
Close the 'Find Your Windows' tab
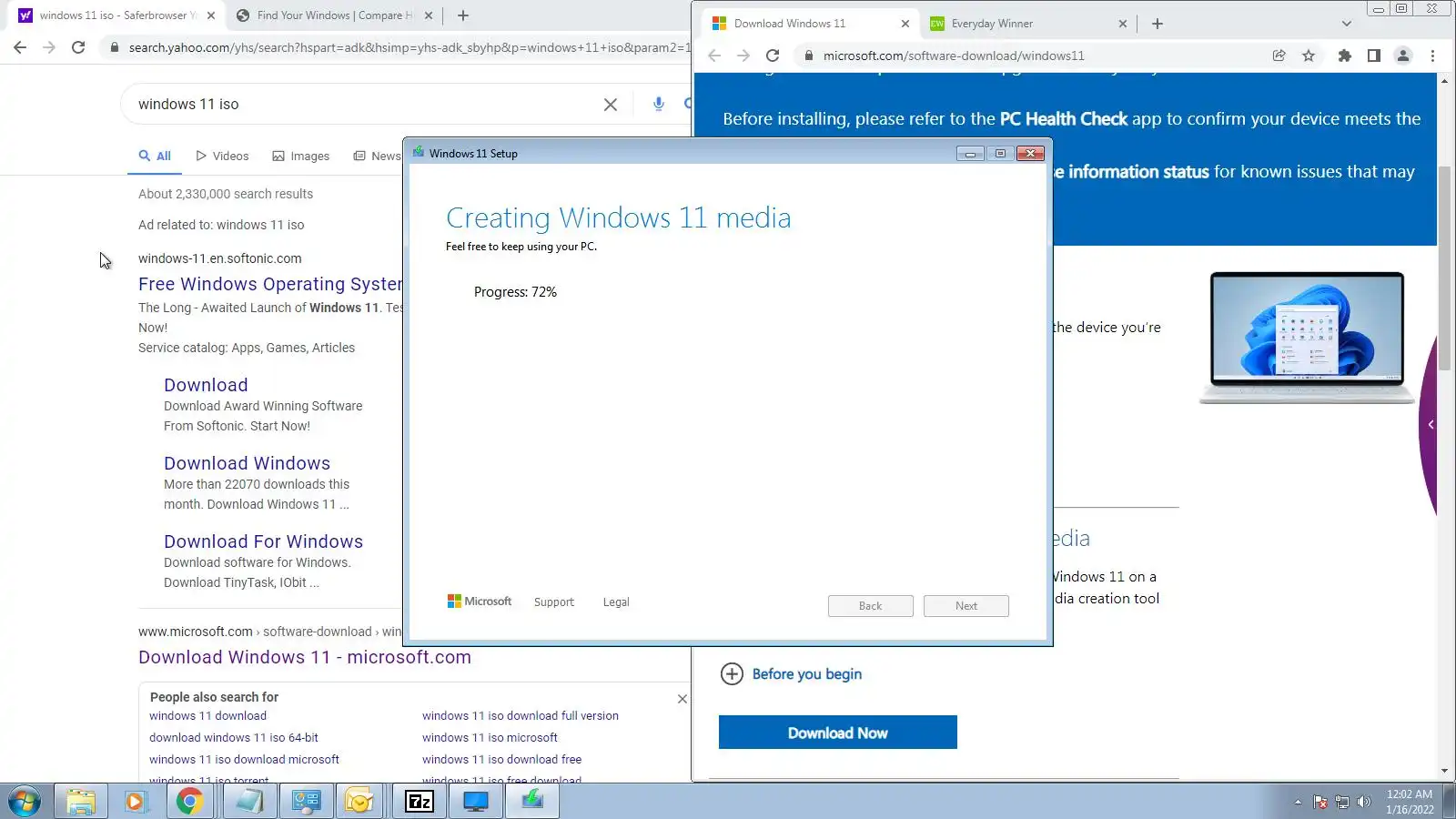[430, 15]
